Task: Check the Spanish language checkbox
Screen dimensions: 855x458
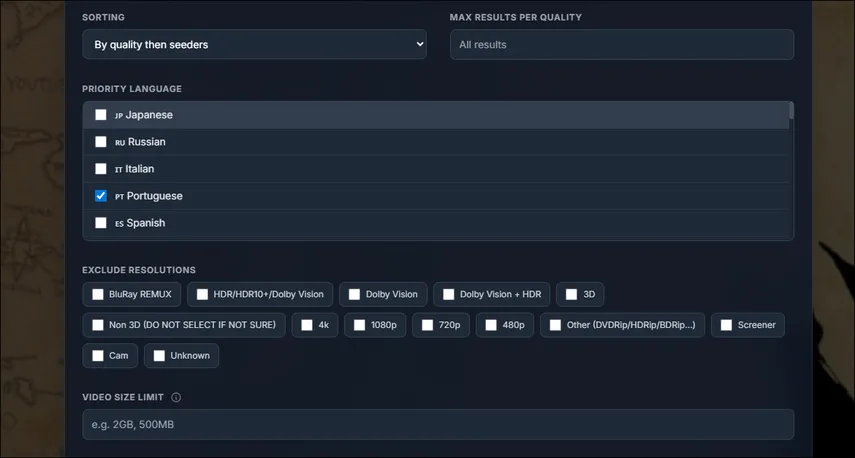Action: tap(101, 222)
